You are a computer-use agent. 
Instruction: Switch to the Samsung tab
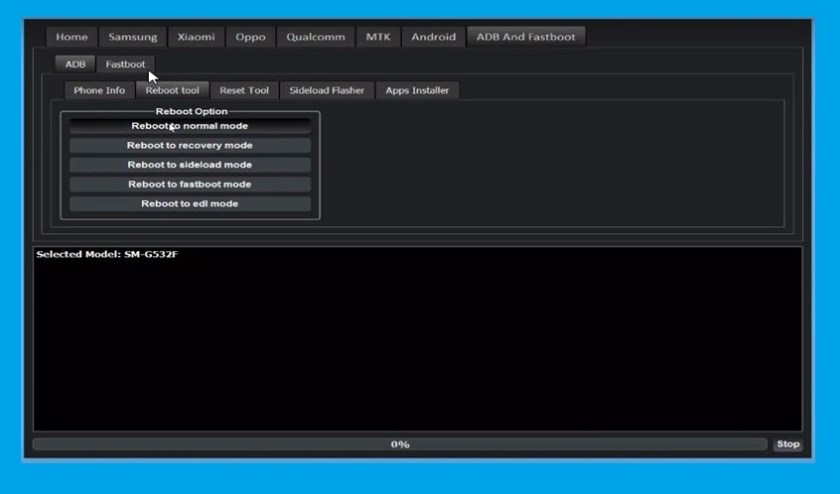tap(132, 37)
